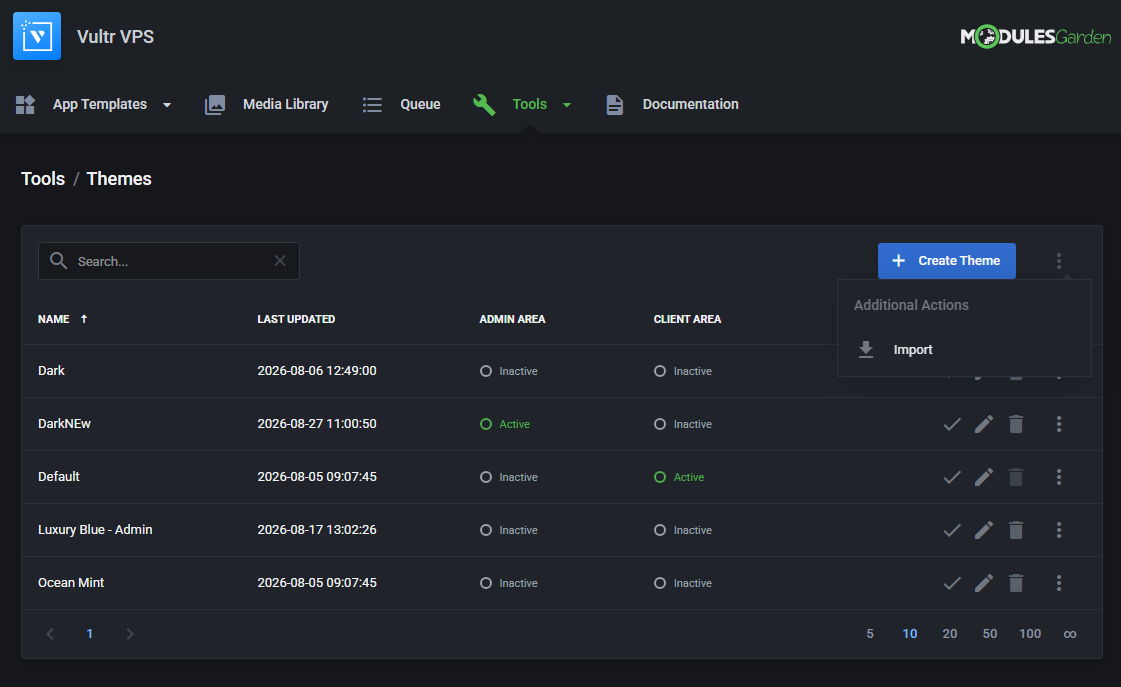
Task: Click the Media Library images icon
Action: (214, 104)
